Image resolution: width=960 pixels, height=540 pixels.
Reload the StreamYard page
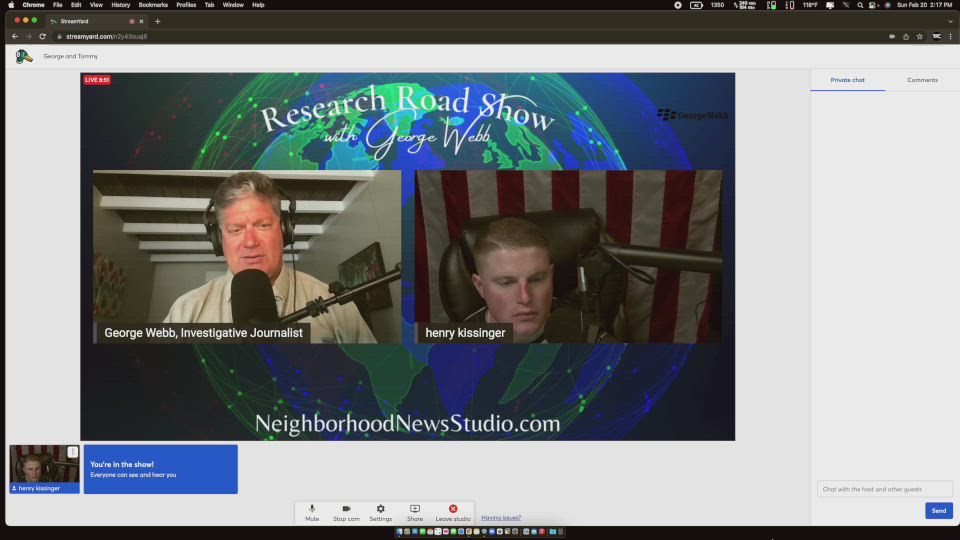click(x=42, y=36)
